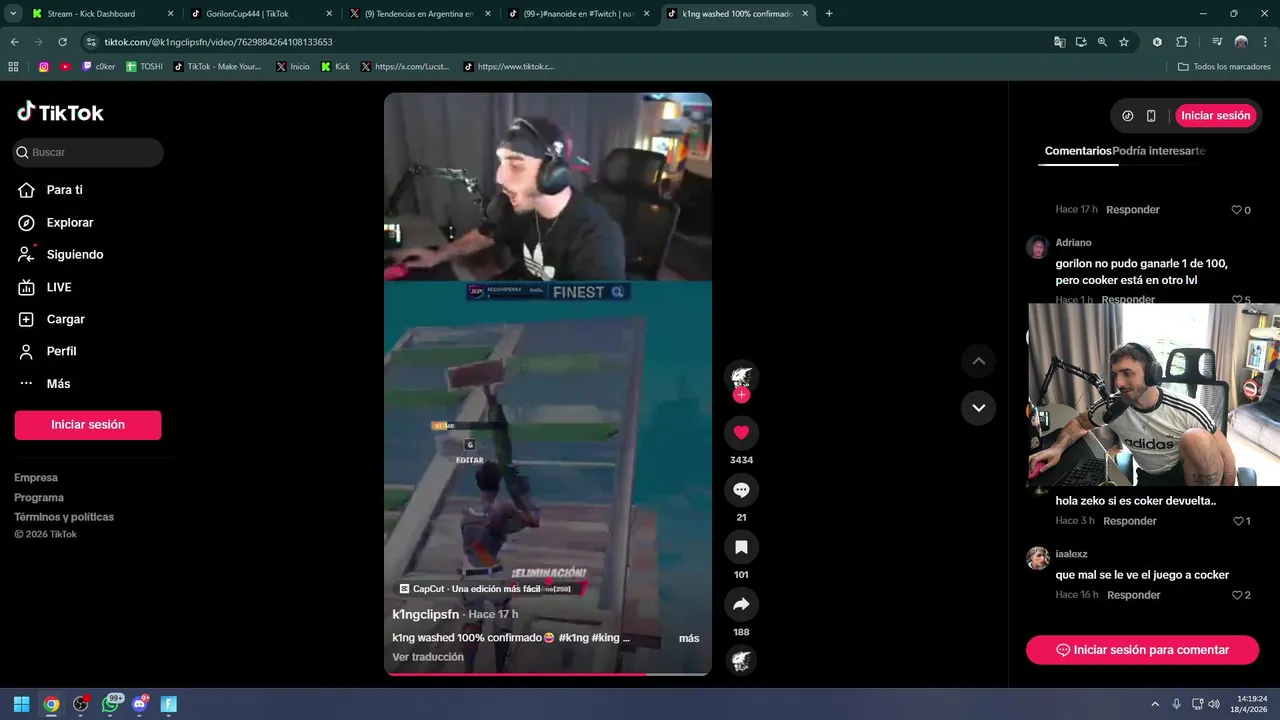Viewport: 1280px width, 720px height.
Task: Click the address bar URL
Action: point(218,42)
